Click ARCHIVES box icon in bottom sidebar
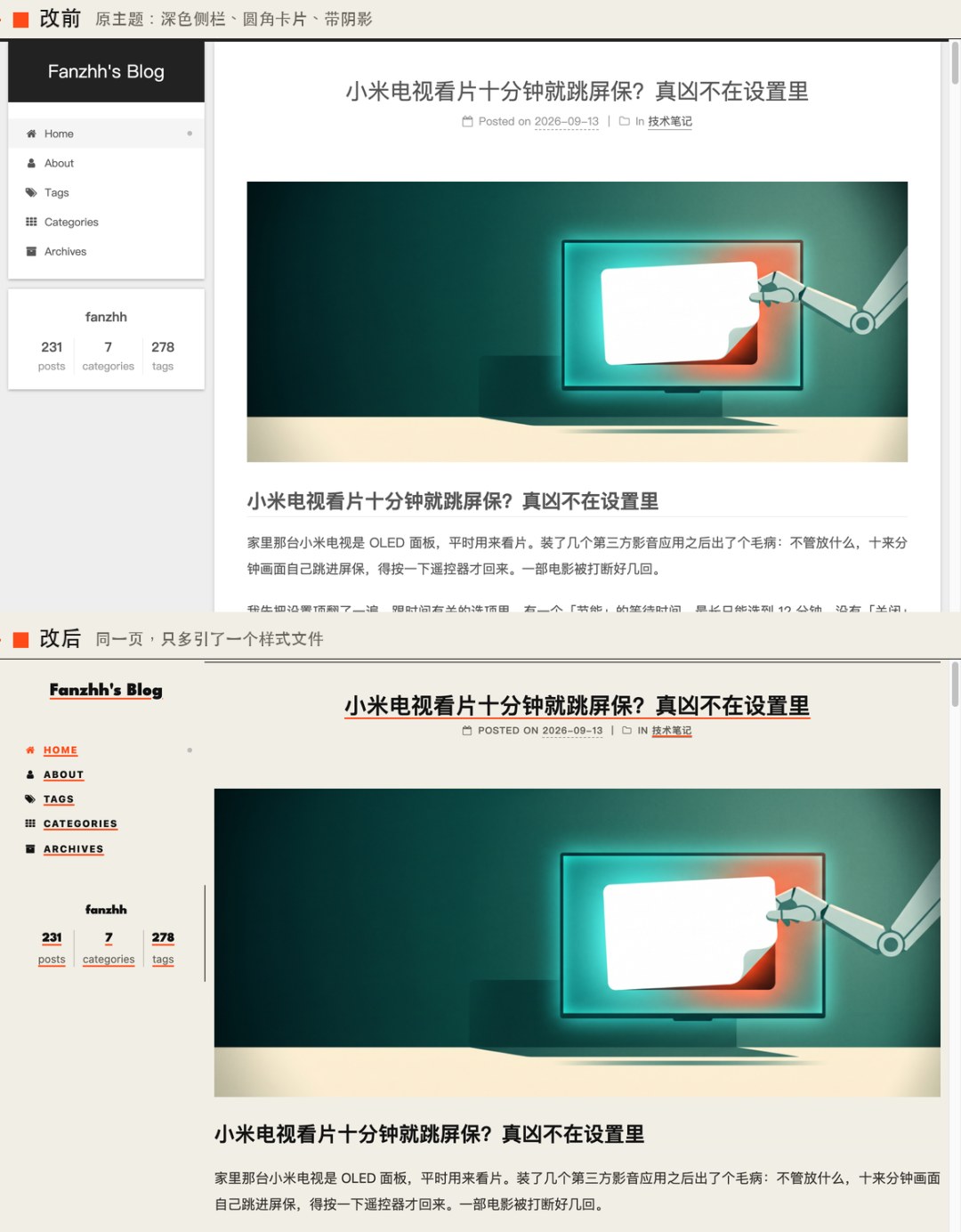This screenshot has height=1232, width=961. click(x=30, y=848)
